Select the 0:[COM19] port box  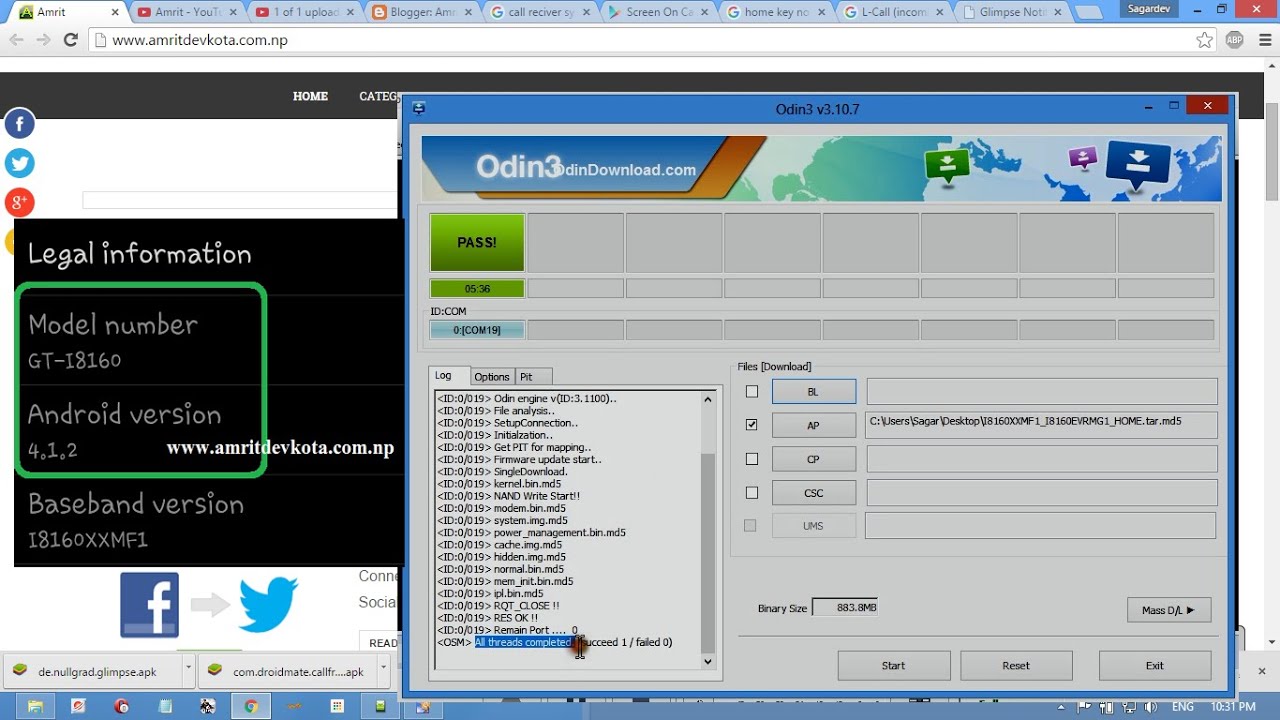[x=477, y=329]
